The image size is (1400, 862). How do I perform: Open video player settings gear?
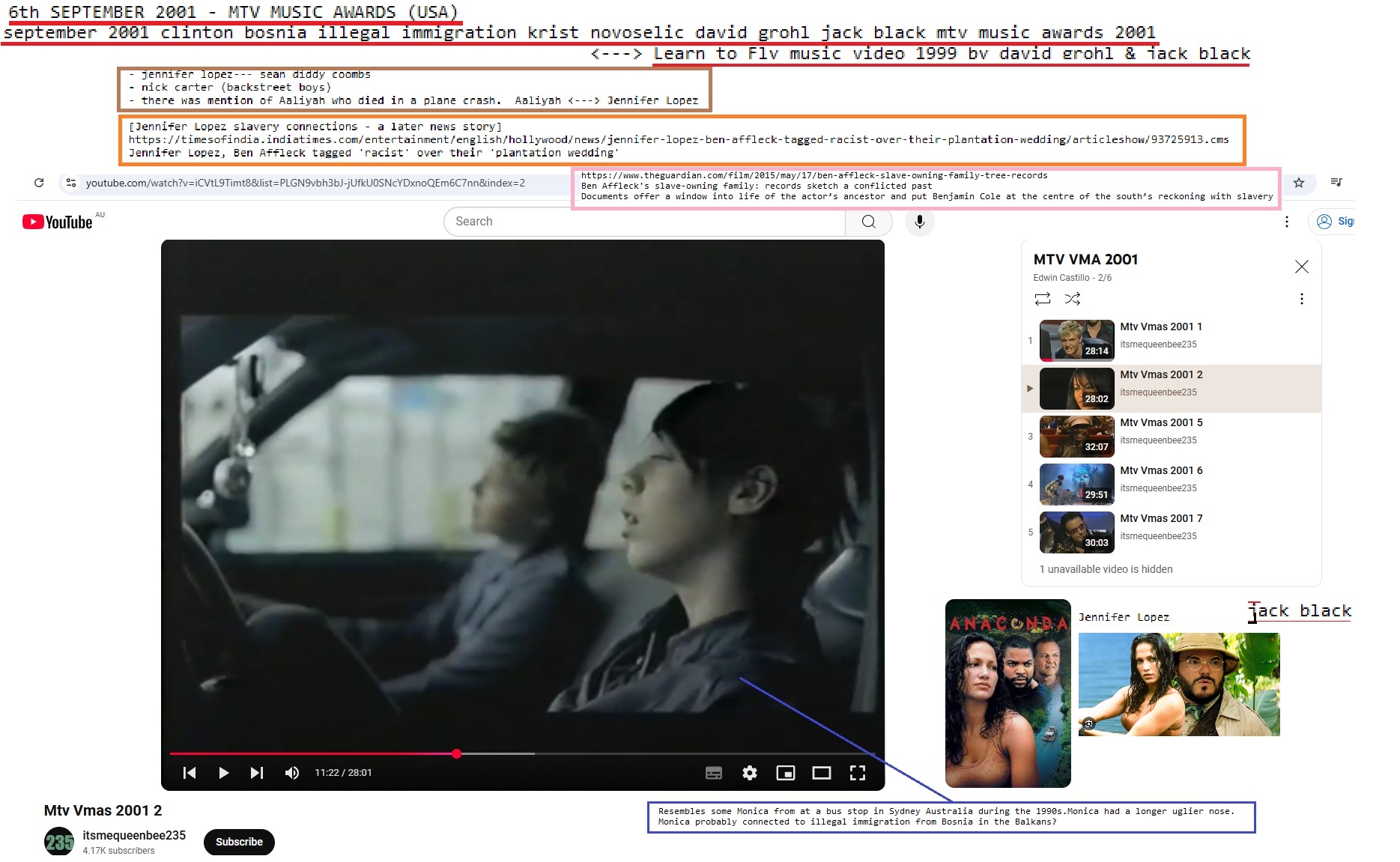coord(750,773)
